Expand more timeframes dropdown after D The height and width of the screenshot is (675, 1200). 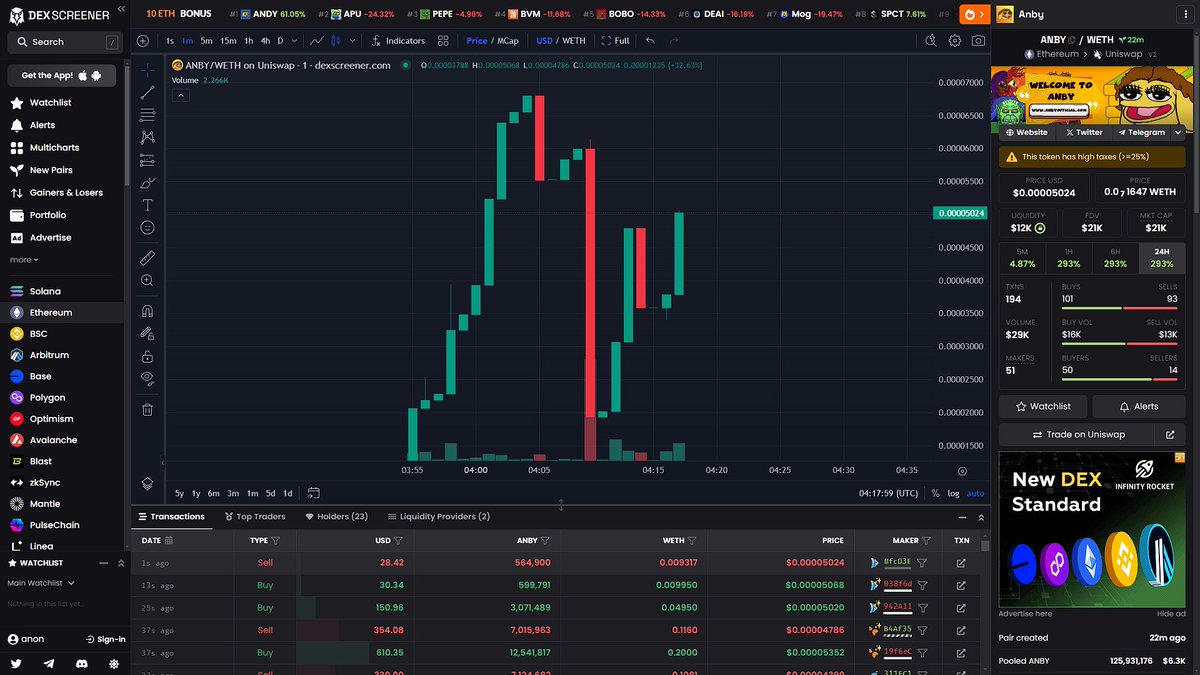point(294,41)
